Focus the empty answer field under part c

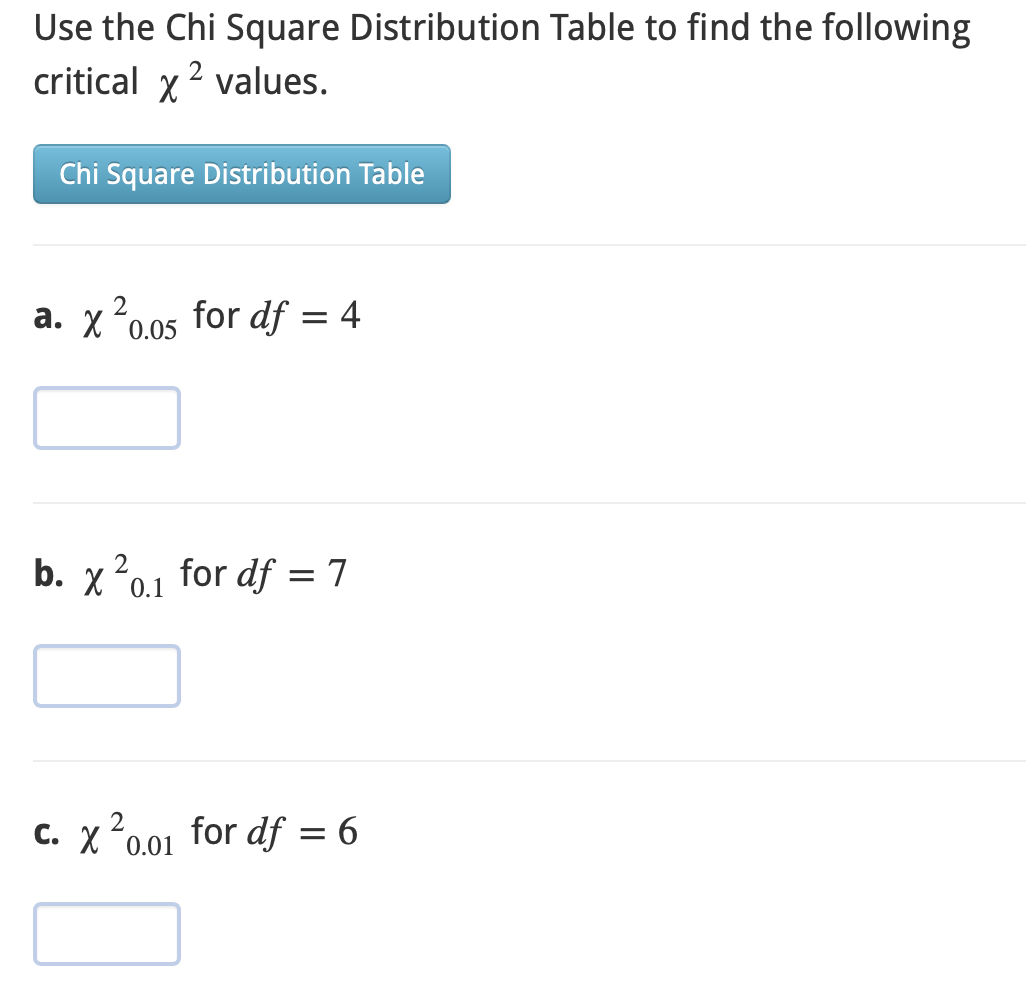[x=107, y=934]
